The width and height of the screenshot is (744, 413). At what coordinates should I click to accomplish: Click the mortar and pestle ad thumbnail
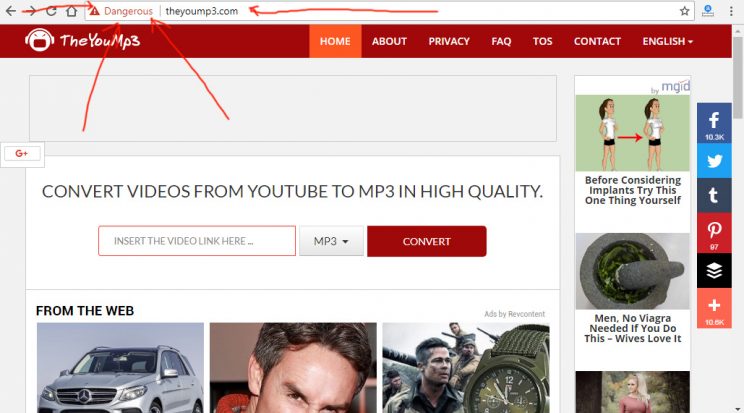[632, 271]
